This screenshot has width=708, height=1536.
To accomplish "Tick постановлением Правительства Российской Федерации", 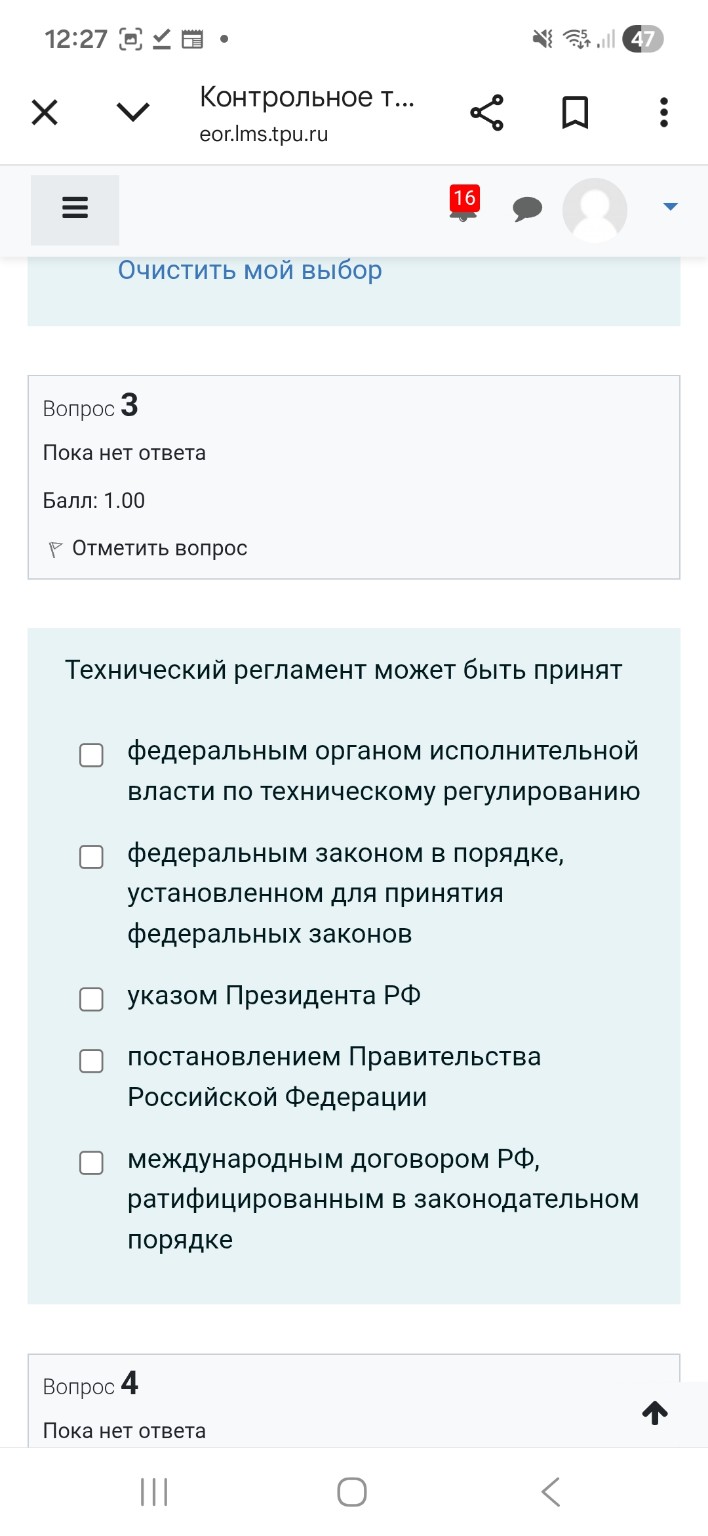I will click(x=91, y=1061).
